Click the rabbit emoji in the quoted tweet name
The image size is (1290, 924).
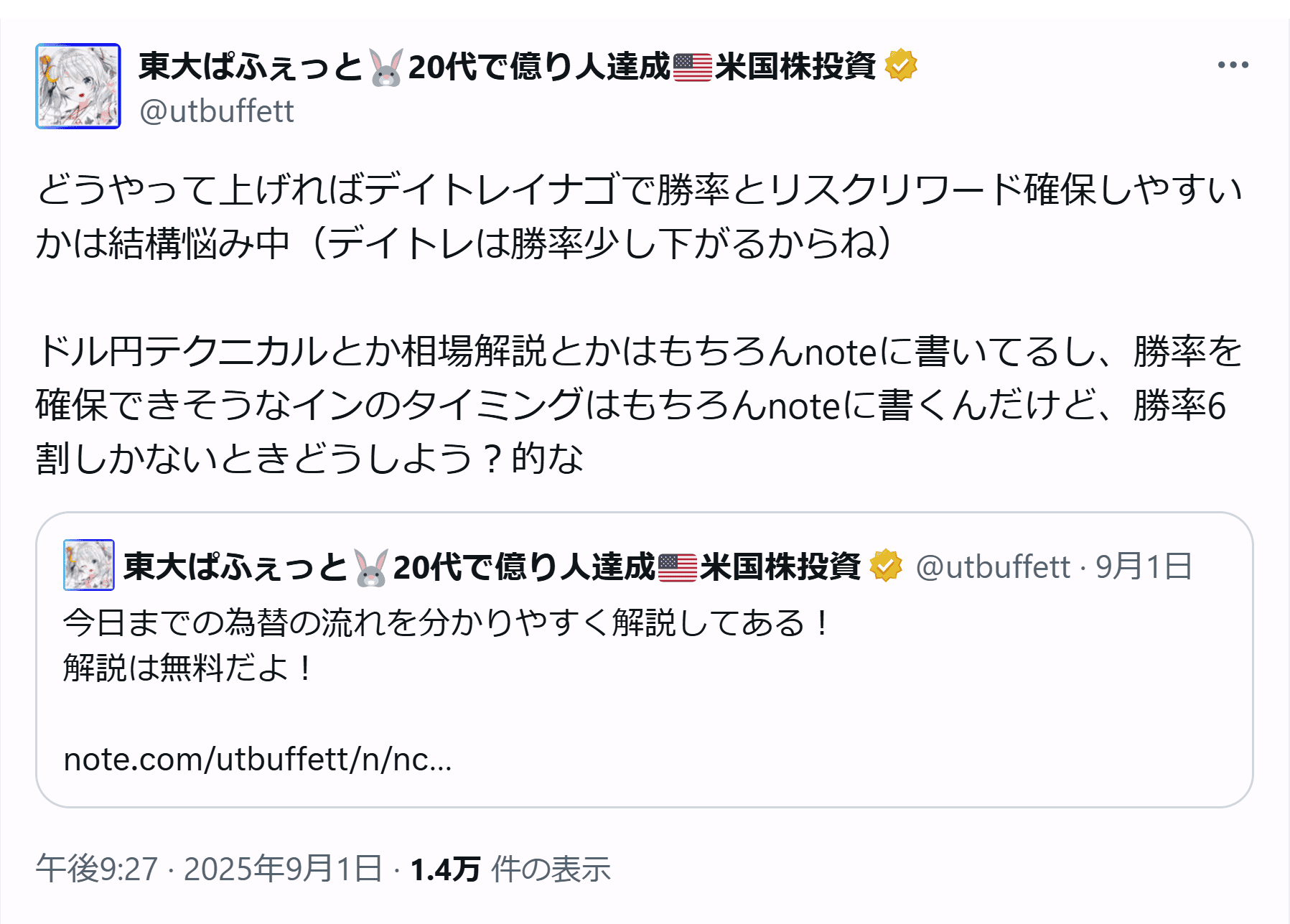point(371,568)
